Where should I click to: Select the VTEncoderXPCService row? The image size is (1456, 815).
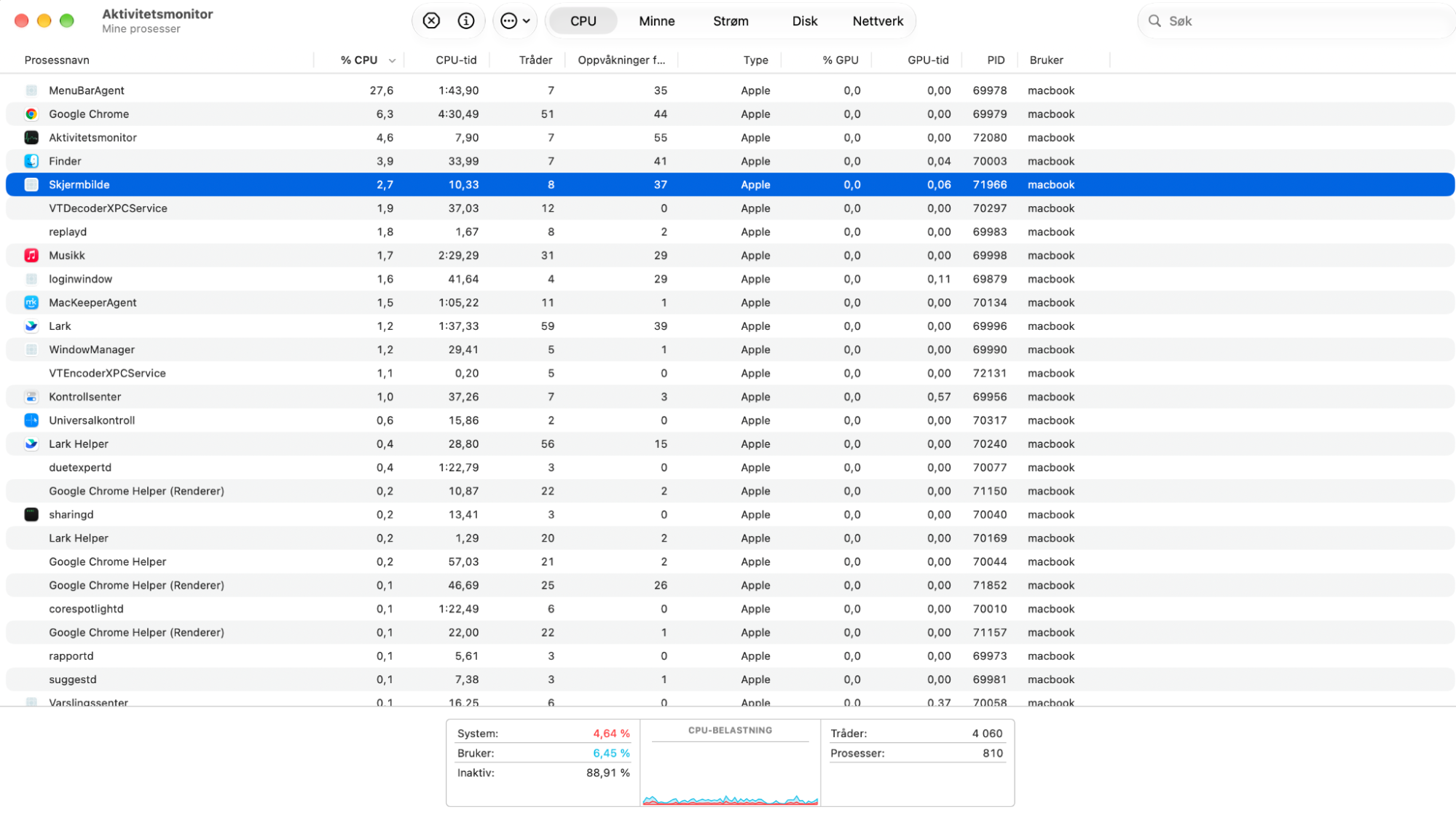731,373
